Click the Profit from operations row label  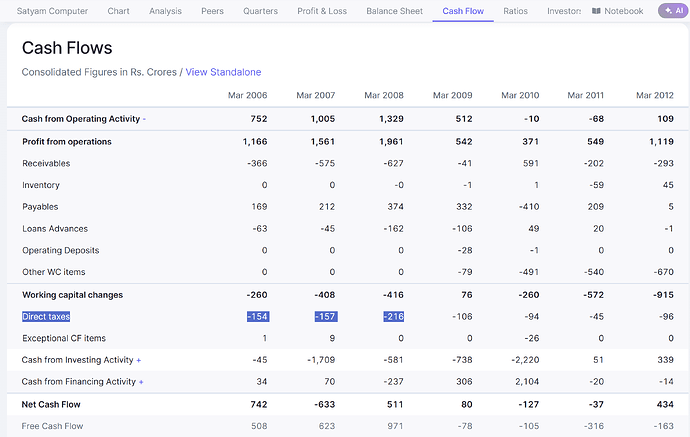point(67,142)
